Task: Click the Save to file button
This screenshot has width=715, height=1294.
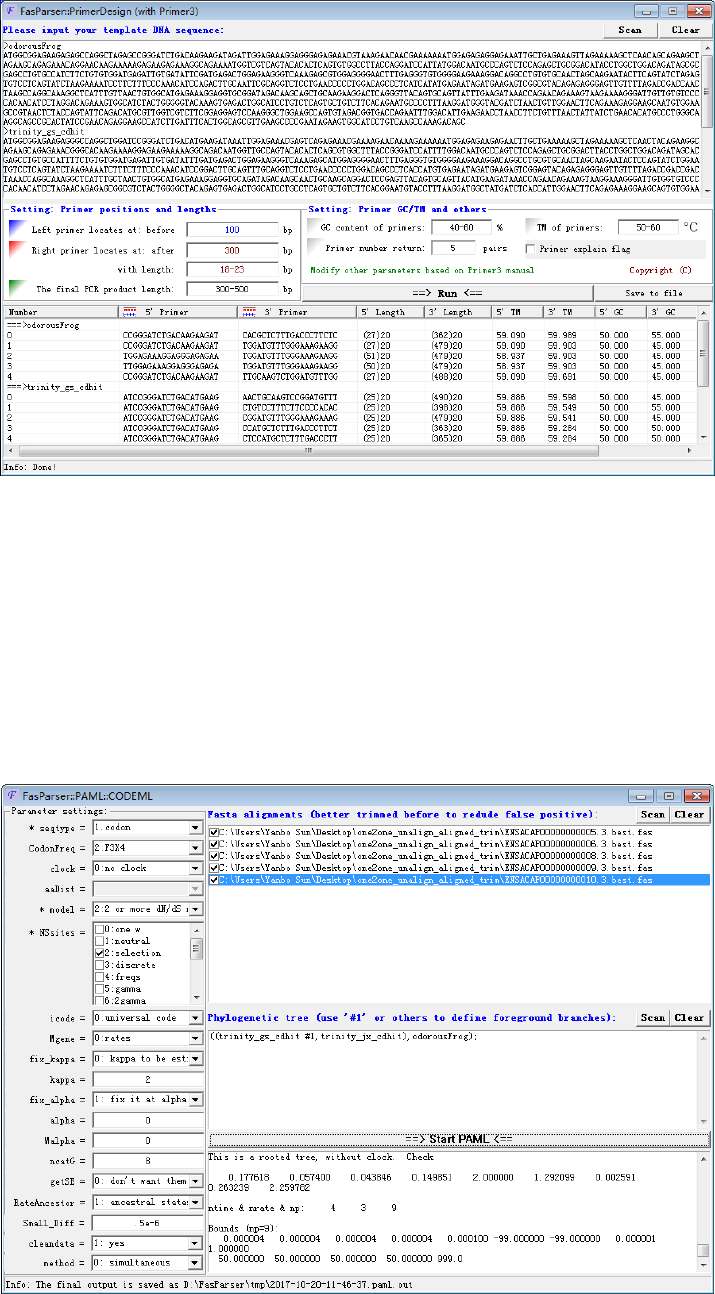Action: pyautogui.click(x=653, y=292)
